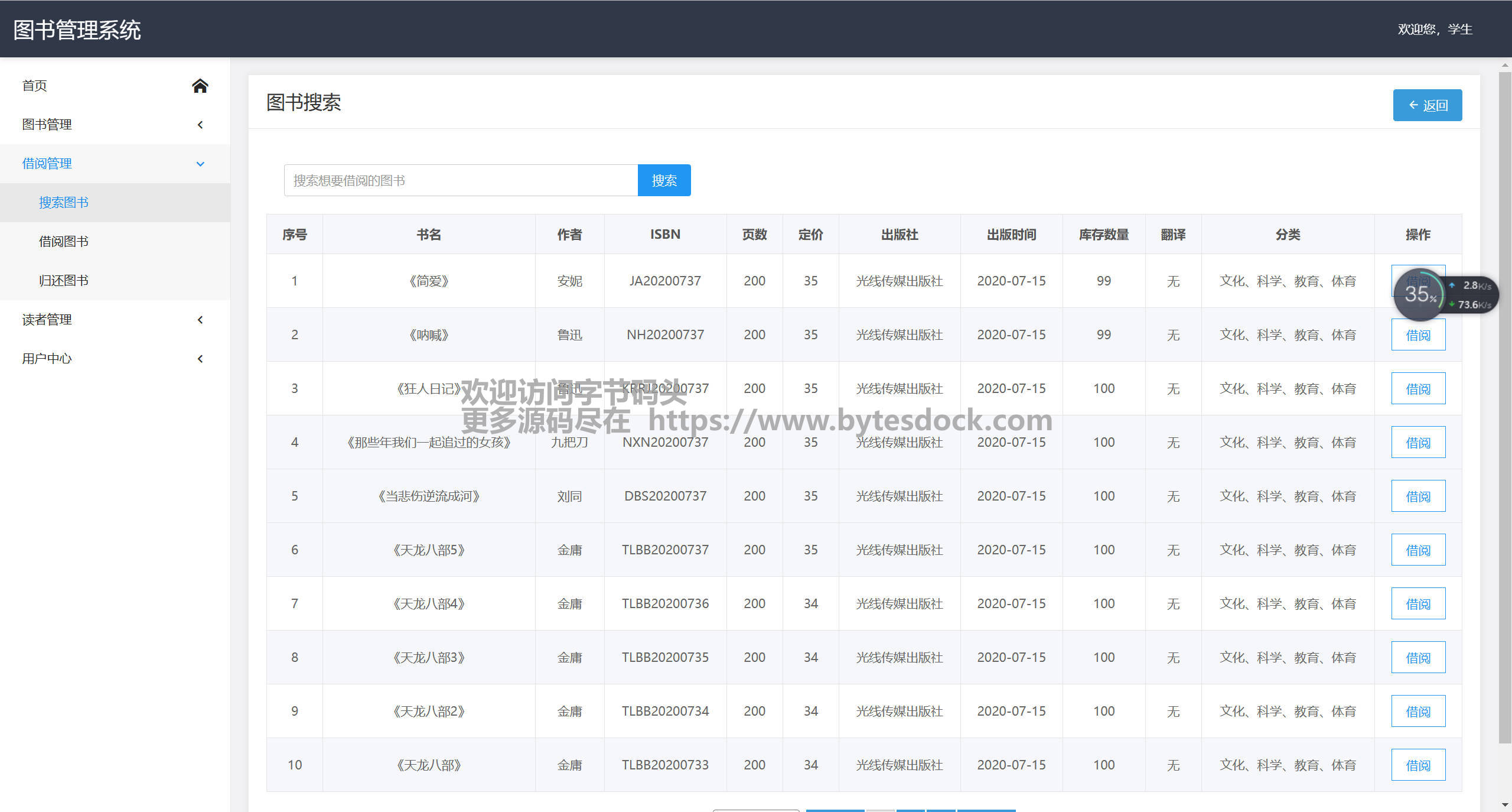The height and width of the screenshot is (812, 1512).
Task: Click 借阅 for 《当悲伤逆流成河》
Action: click(x=1417, y=496)
